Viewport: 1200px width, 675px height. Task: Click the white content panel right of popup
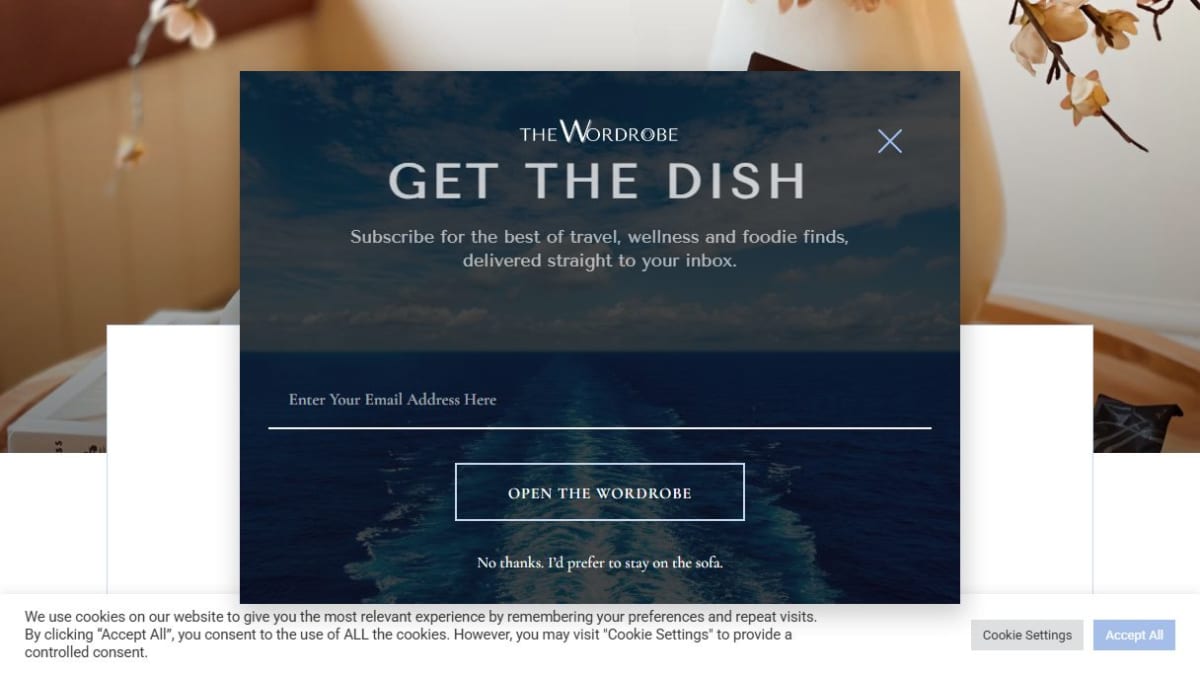pos(1026,460)
